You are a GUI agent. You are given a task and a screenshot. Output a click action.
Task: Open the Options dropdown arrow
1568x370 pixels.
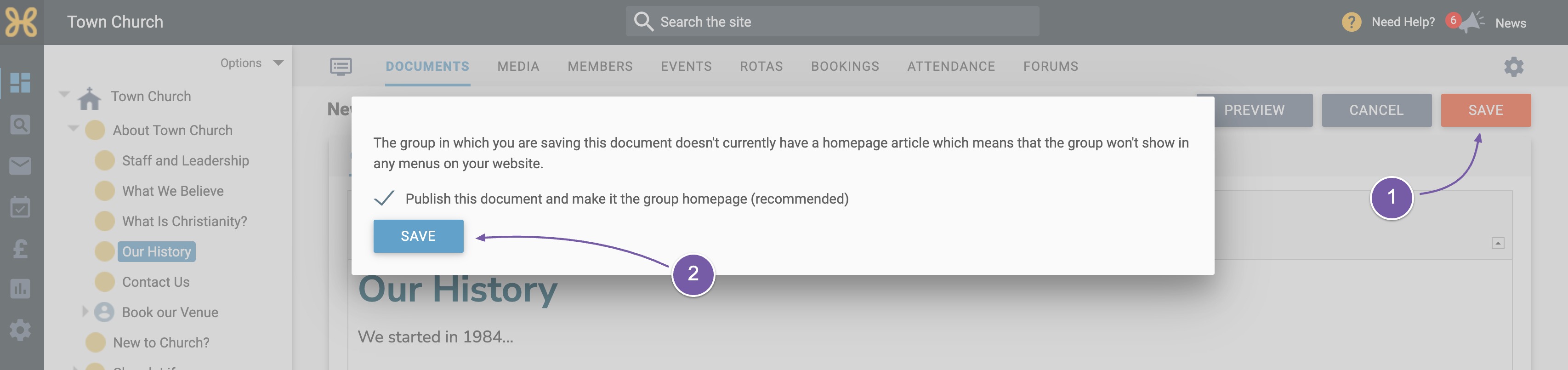coord(279,63)
